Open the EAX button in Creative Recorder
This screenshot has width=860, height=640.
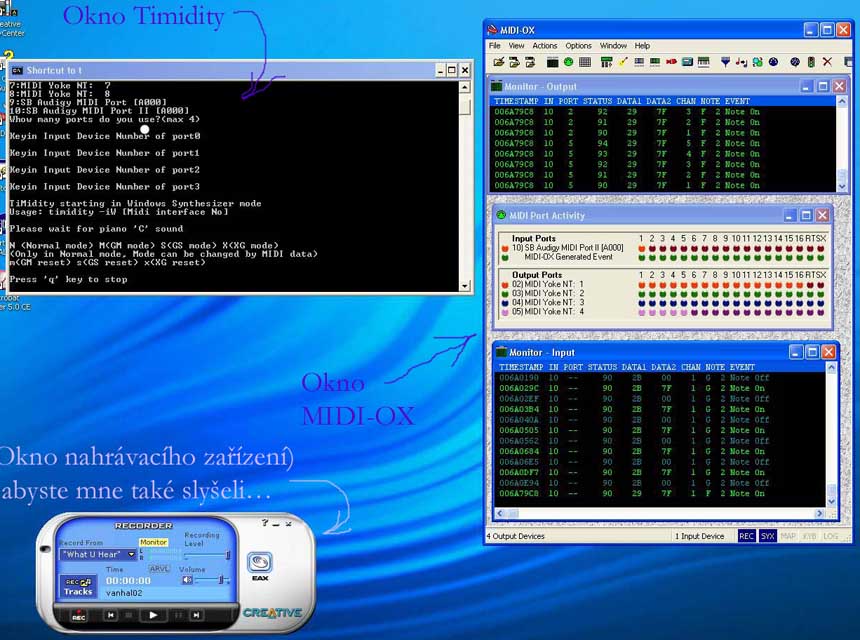pyautogui.click(x=259, y=563)
